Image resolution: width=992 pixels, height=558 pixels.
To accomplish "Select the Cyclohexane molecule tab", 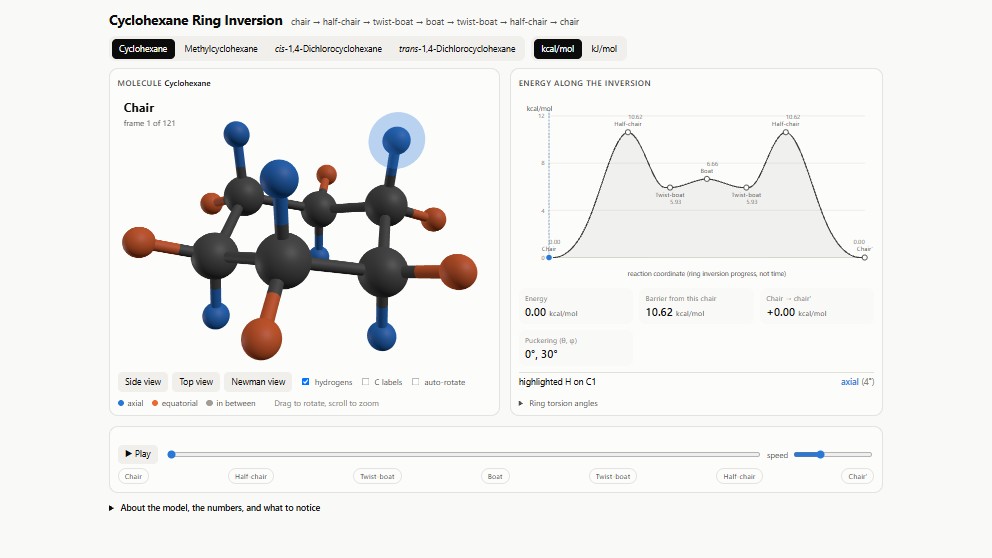I will (x=143, y=49).
